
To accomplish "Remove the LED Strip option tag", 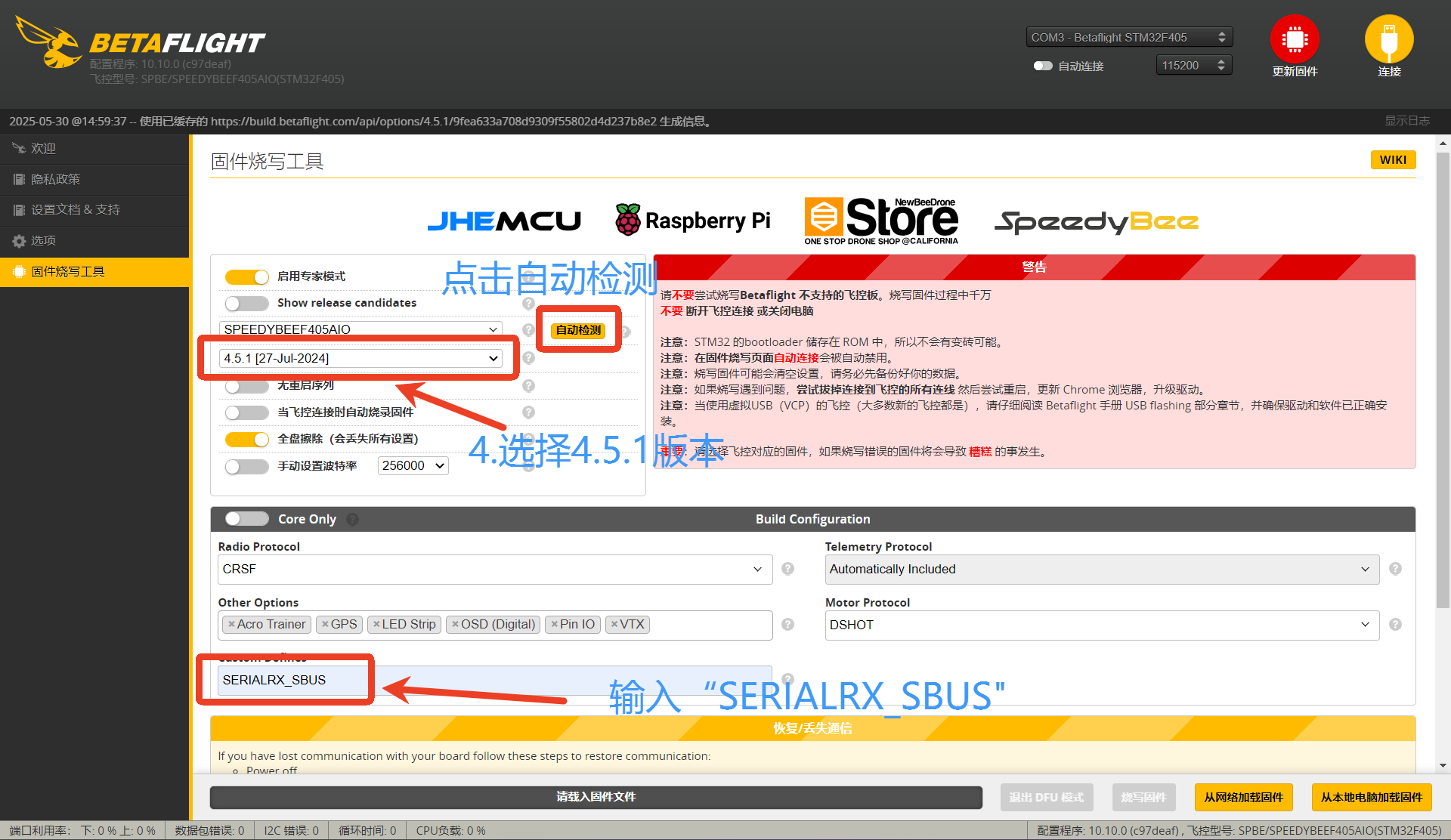I will coord(376,624).
